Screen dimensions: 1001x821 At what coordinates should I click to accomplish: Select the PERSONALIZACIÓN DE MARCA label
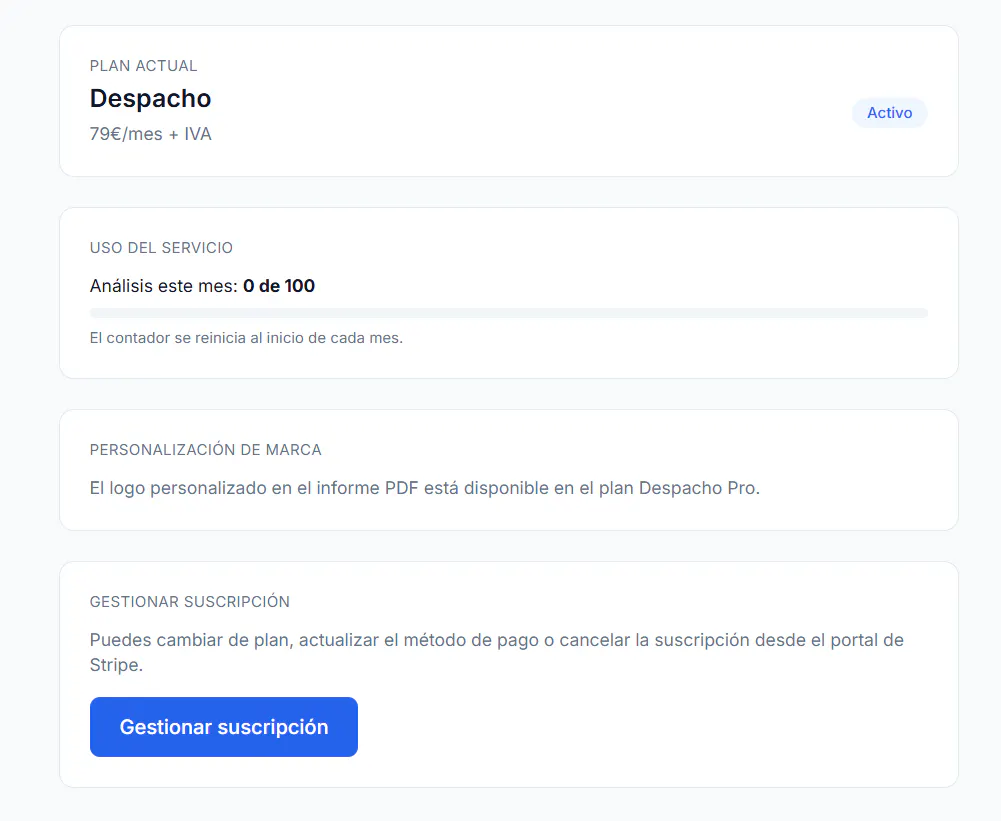206,449
